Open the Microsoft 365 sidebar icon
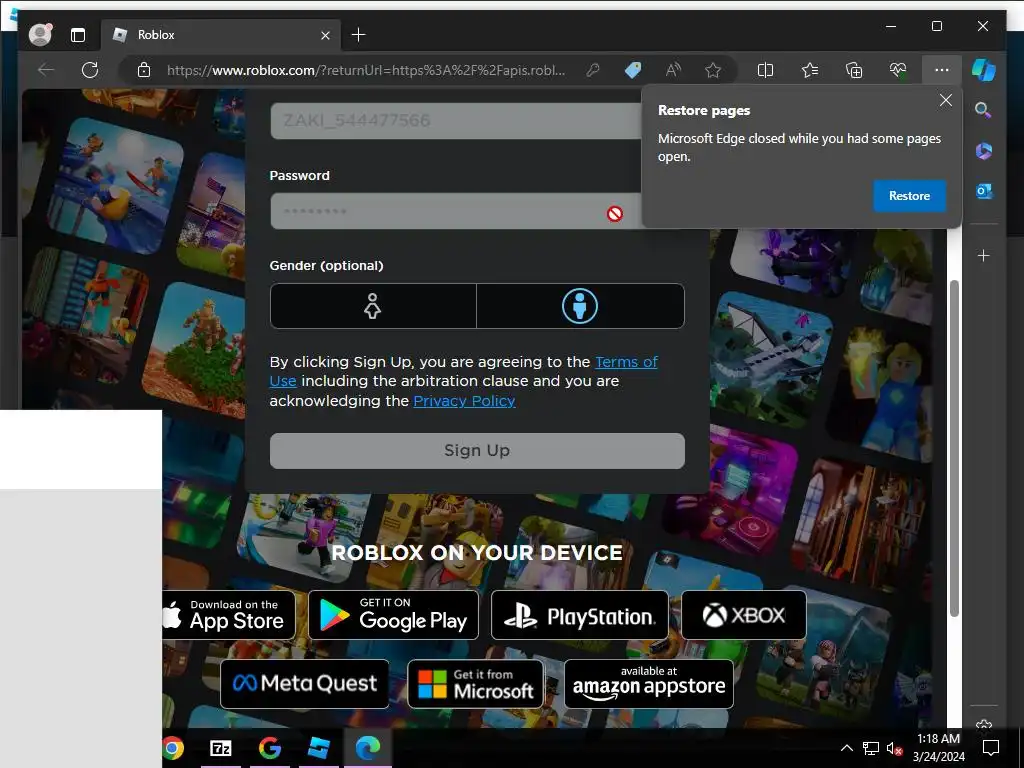1024x768 pixels. (984, 151)
